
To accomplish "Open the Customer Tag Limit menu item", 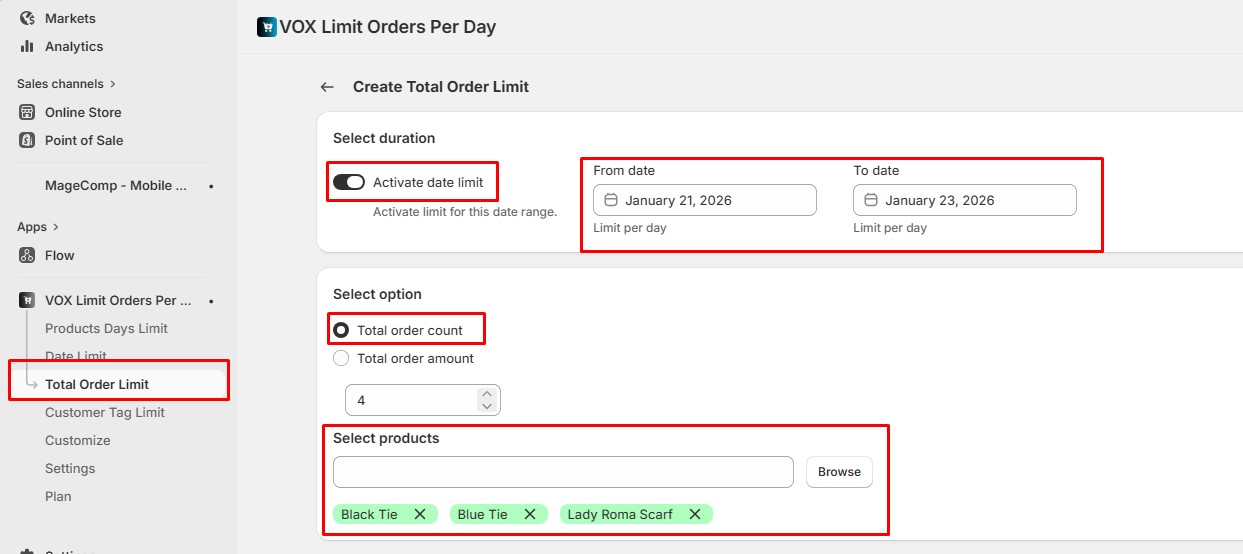I will [105, 412].
